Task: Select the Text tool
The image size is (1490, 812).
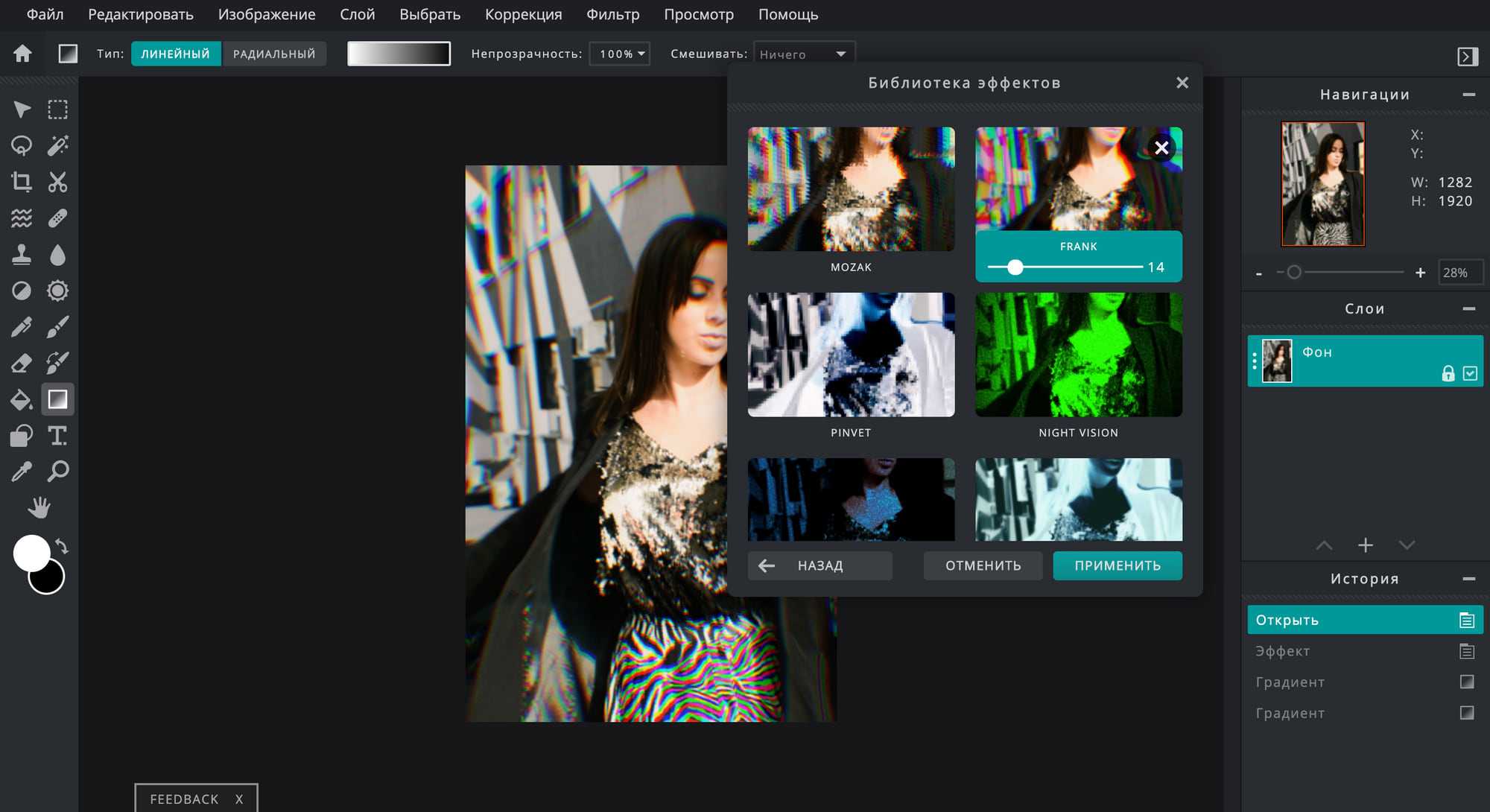Action: point(57,436)
